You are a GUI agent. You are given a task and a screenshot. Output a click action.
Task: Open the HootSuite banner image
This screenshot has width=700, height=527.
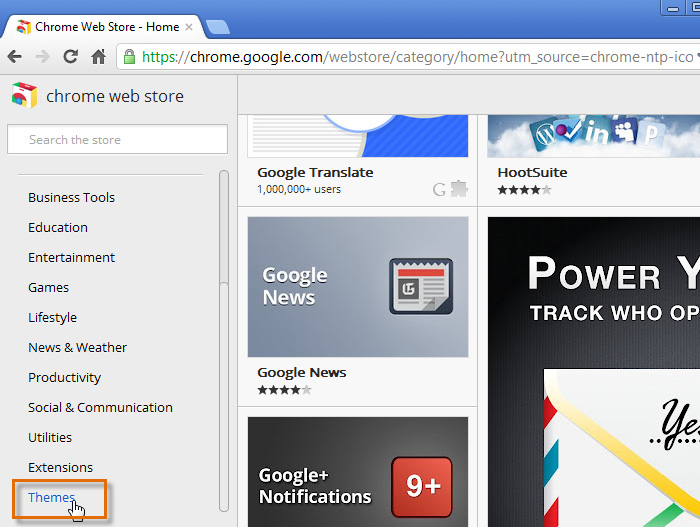(594, 136)
